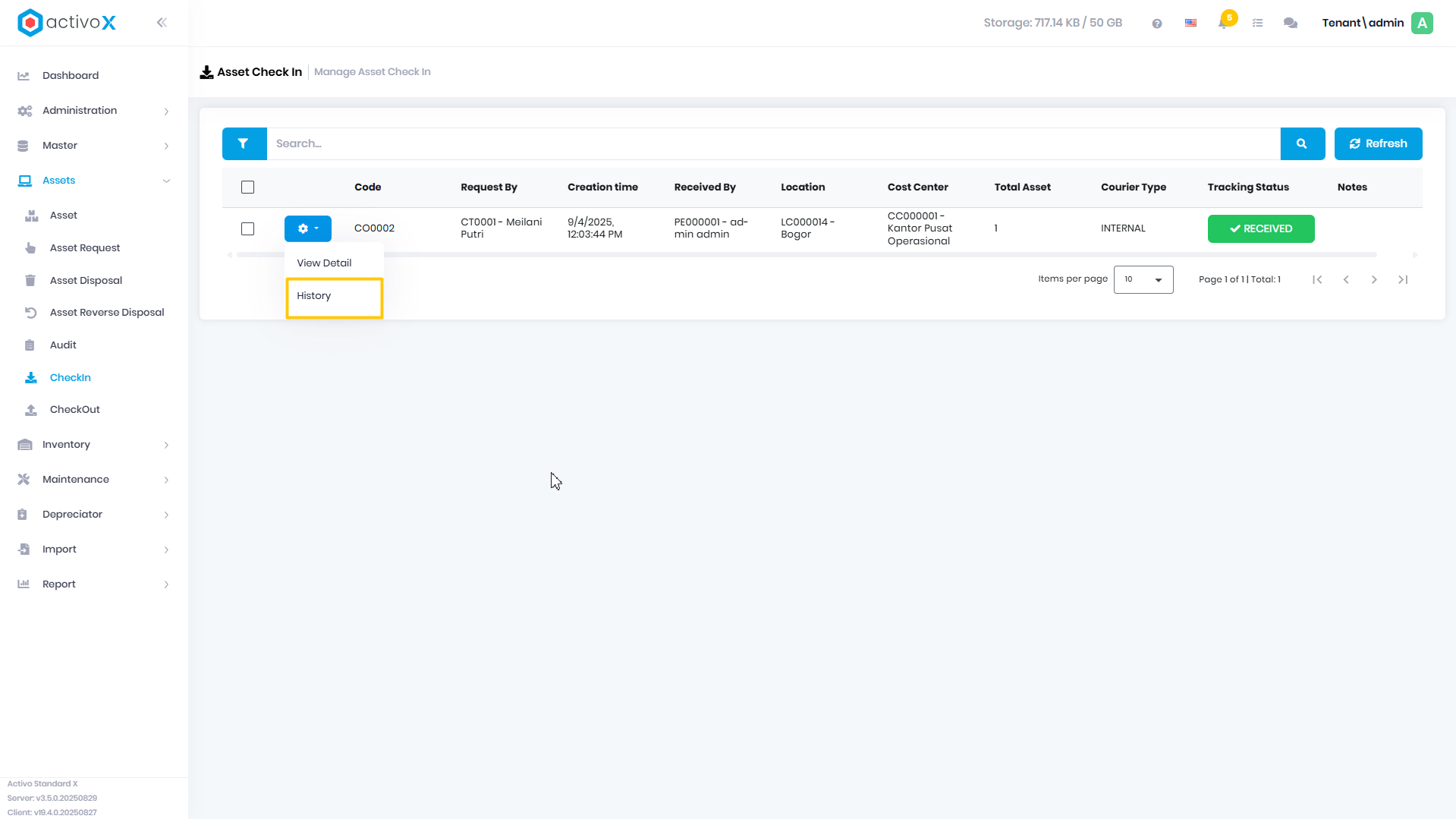1456x819 pixels.
Task: Click the Refresh button
Action: tap(1378, 143)
